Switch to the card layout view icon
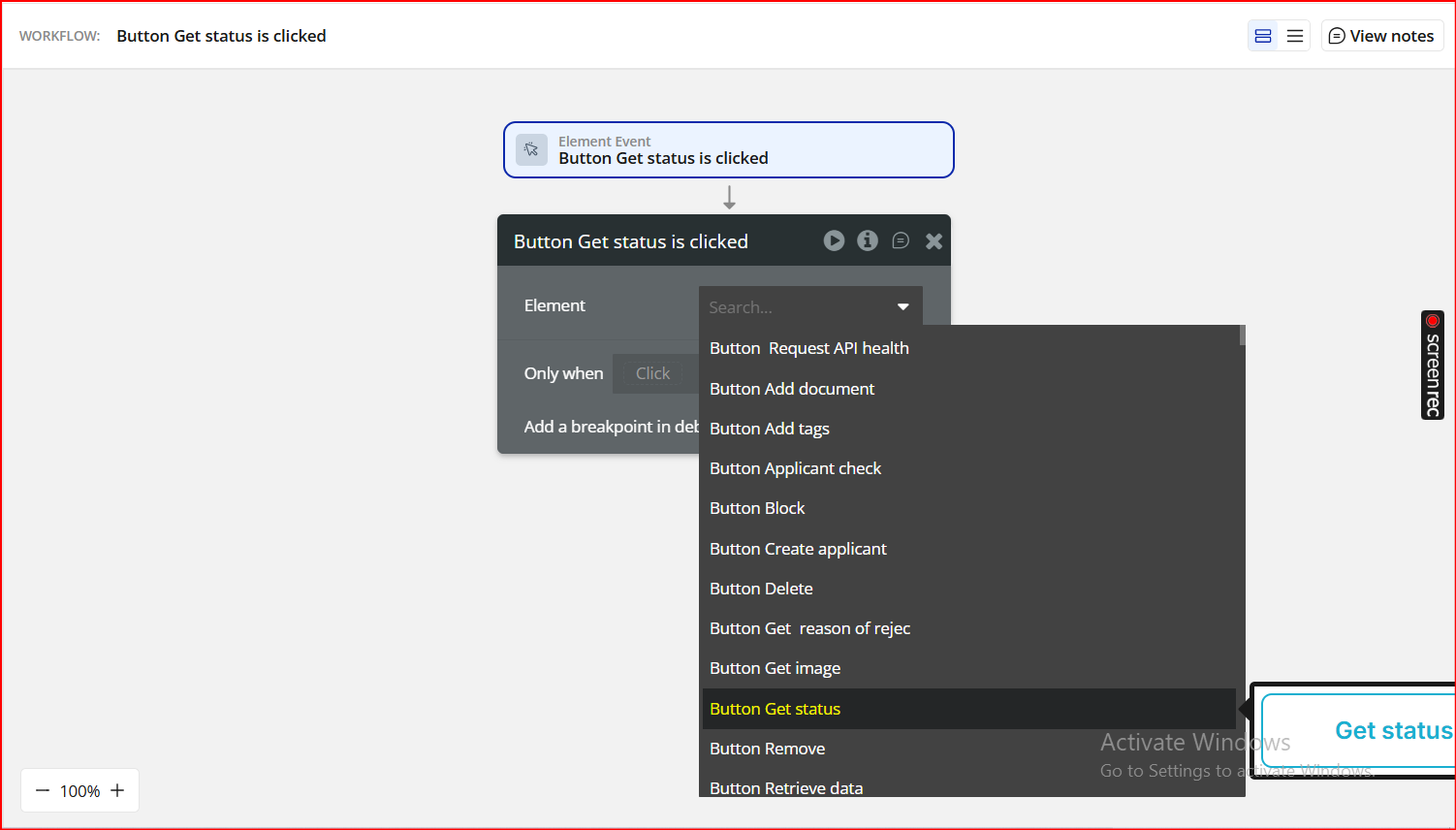 point(1263,36)
